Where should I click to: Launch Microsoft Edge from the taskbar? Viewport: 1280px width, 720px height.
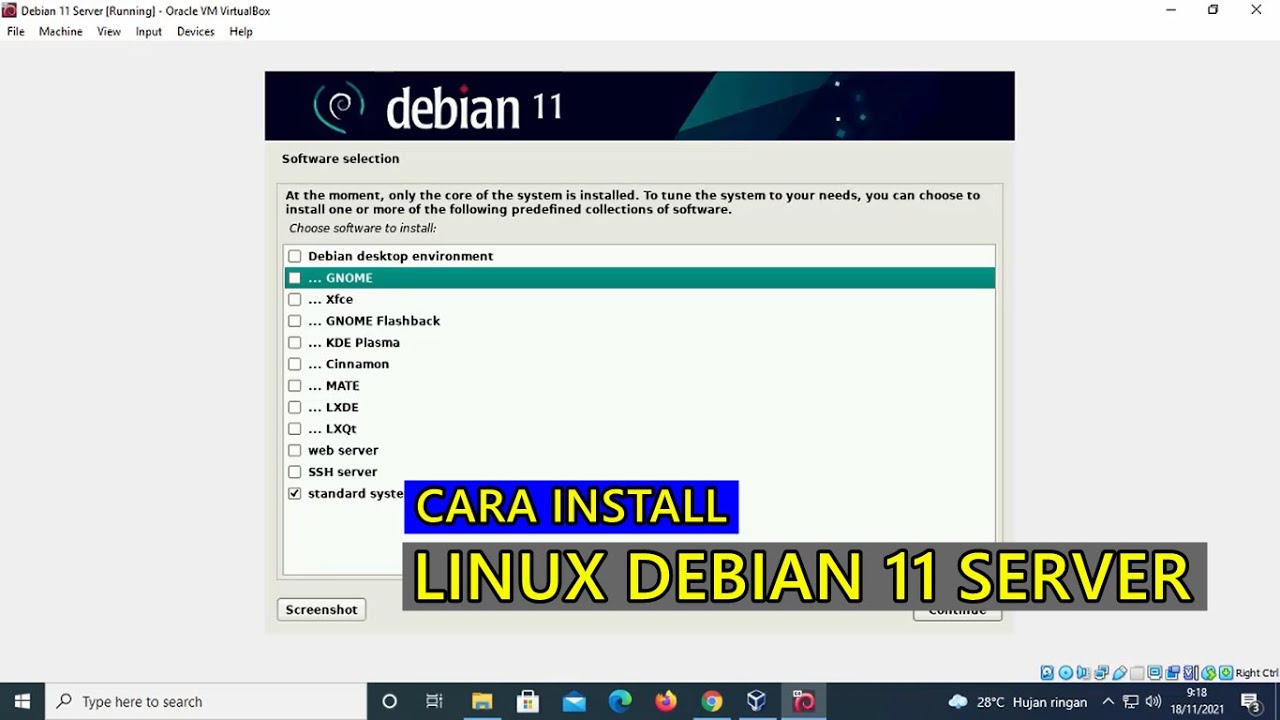620,701
